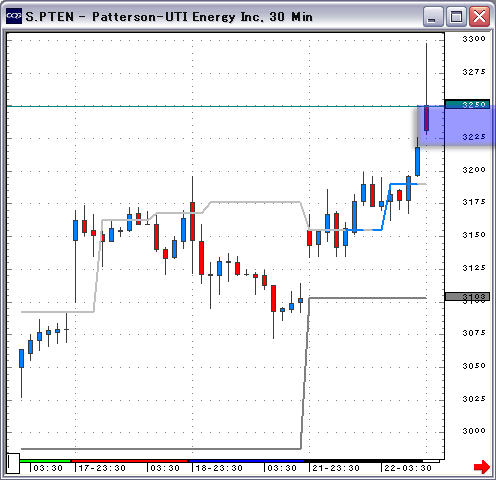
Task: Select the 3250 price marker label
Action: pyautogui.click(x=467, y=104)
